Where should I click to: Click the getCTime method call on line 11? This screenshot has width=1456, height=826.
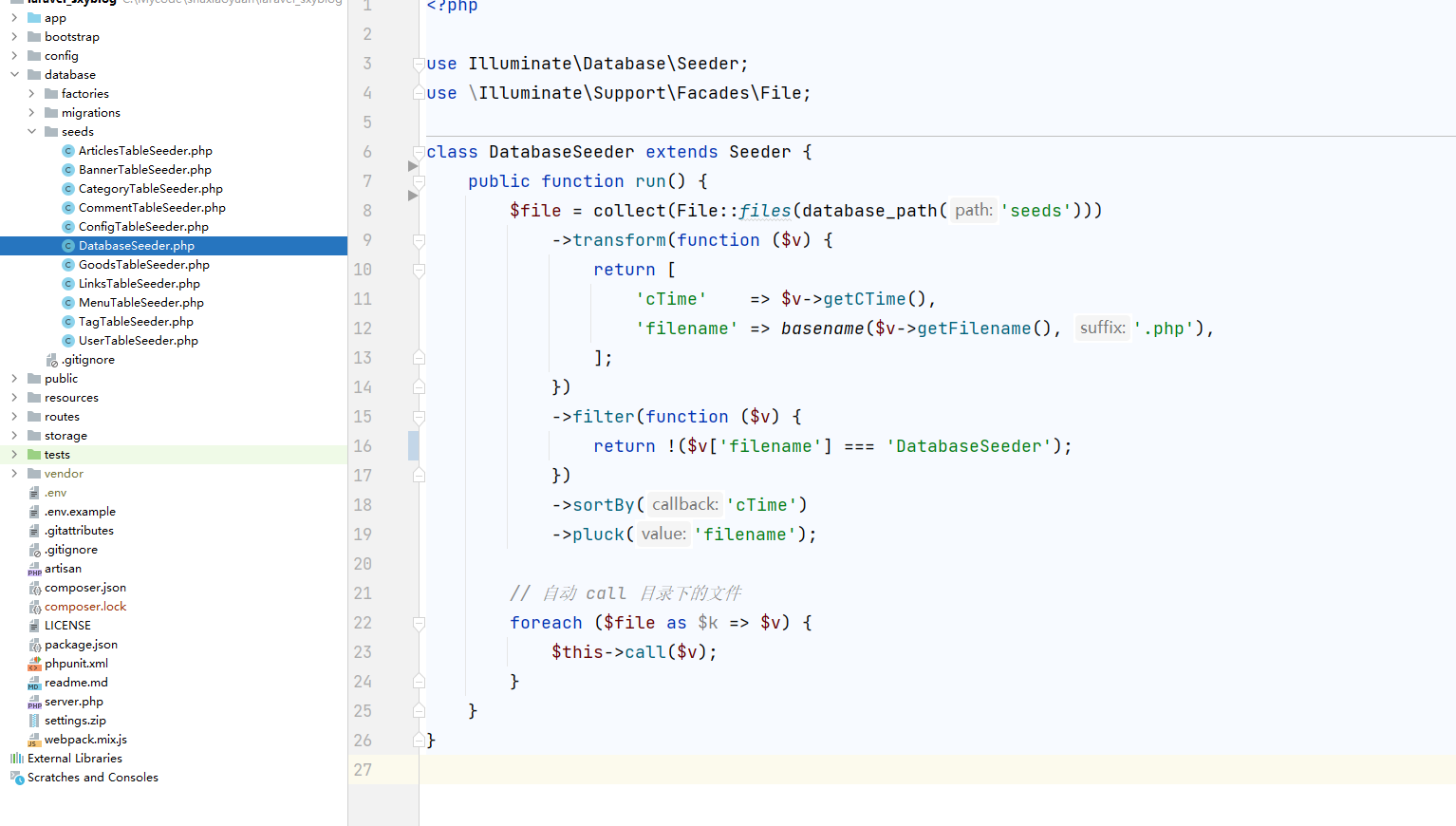(x=865, y=299)
